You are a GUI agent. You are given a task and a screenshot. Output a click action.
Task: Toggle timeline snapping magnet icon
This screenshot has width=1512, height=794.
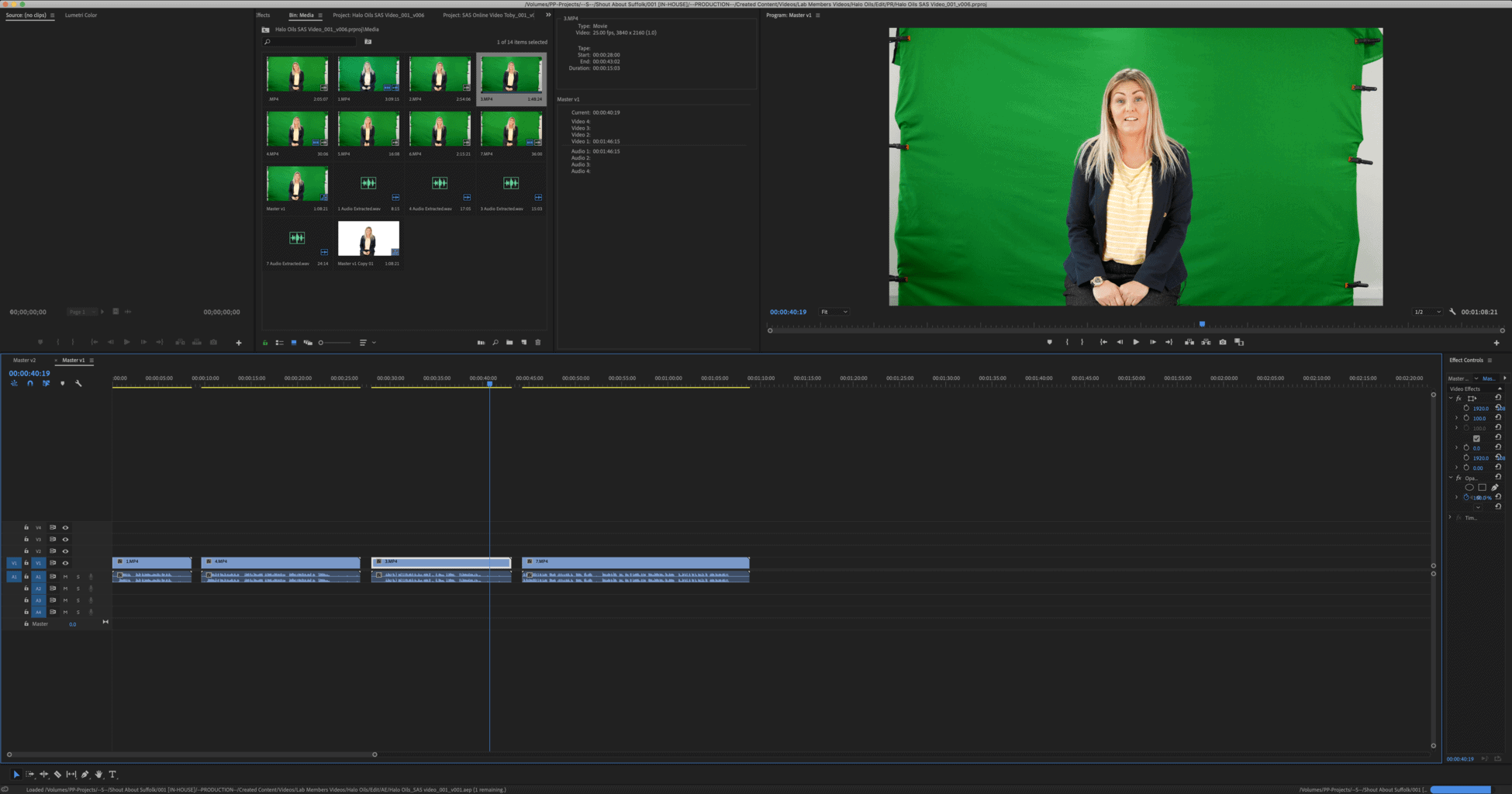tap(30, 384)
